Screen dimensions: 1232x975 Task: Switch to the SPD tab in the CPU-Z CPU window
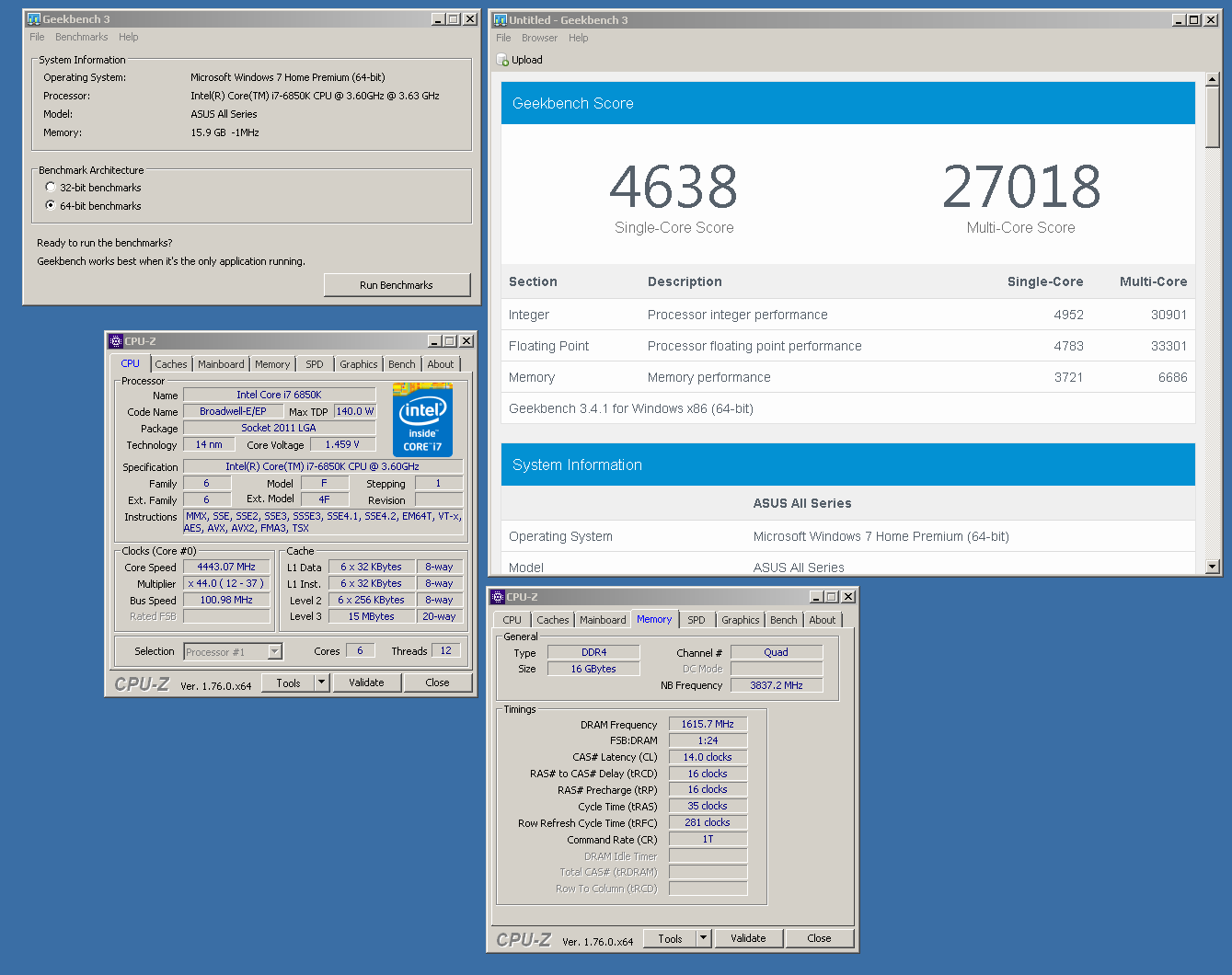click(x=315, y=364)
